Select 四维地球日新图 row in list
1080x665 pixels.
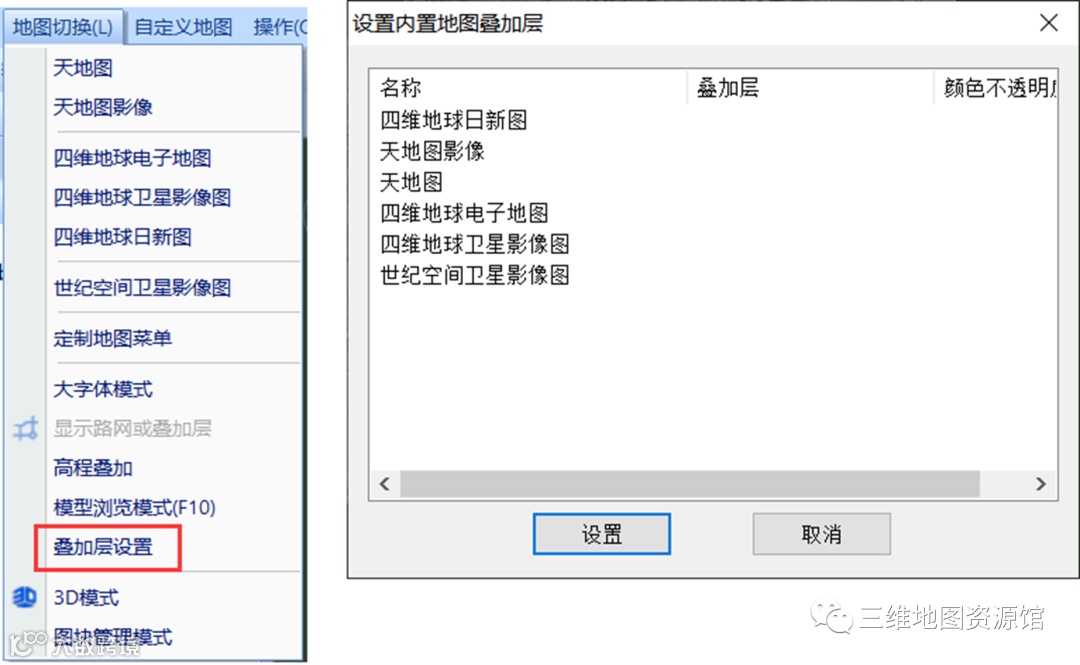tap(713, 120)
